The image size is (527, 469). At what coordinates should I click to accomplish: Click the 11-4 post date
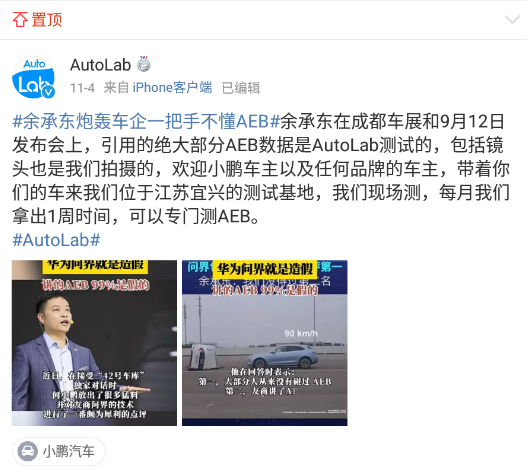tap(82, 88)
